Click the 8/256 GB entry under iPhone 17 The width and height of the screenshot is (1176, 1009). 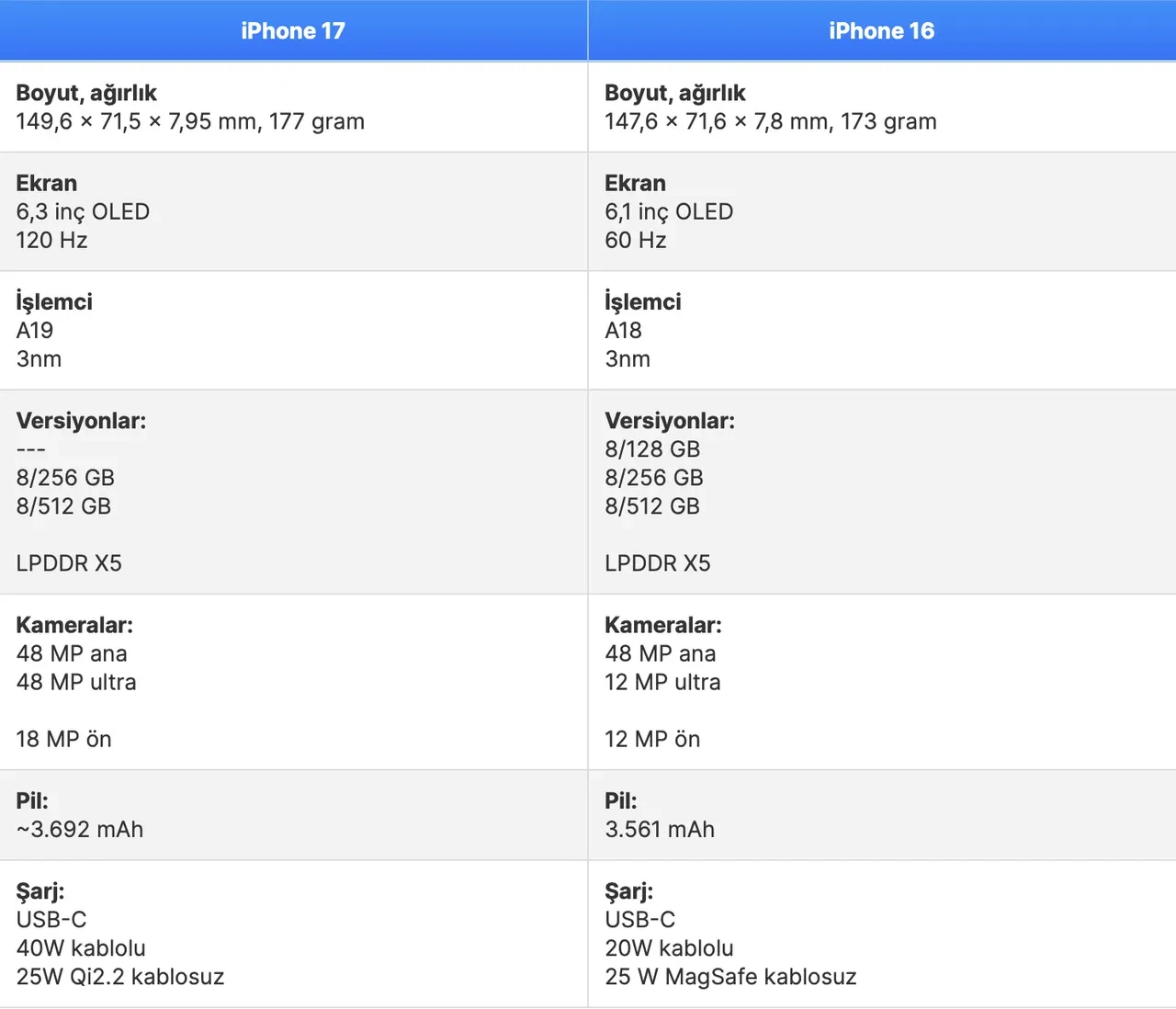click(x=65, y=478)
